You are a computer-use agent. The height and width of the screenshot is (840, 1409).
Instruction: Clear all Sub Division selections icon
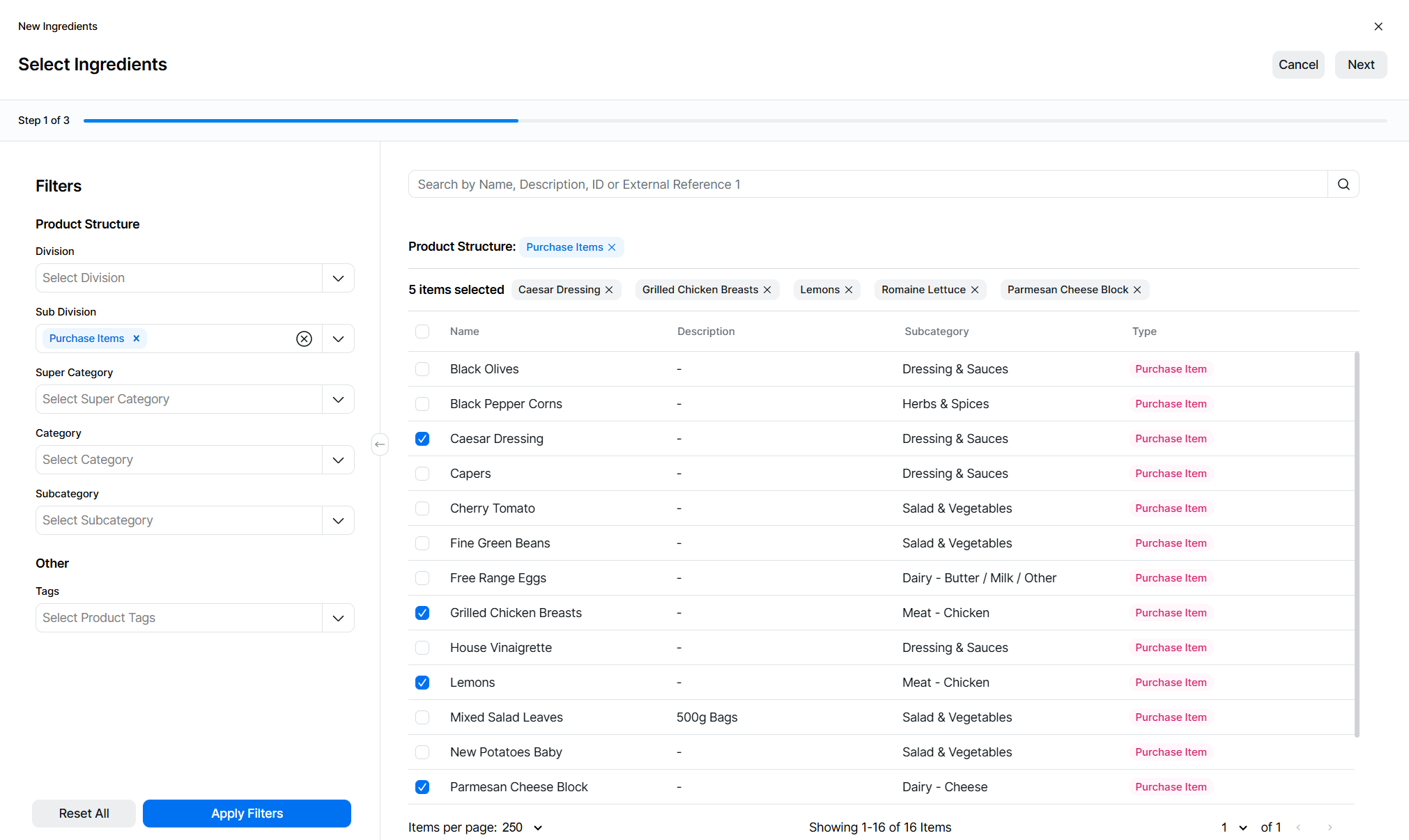304,339
